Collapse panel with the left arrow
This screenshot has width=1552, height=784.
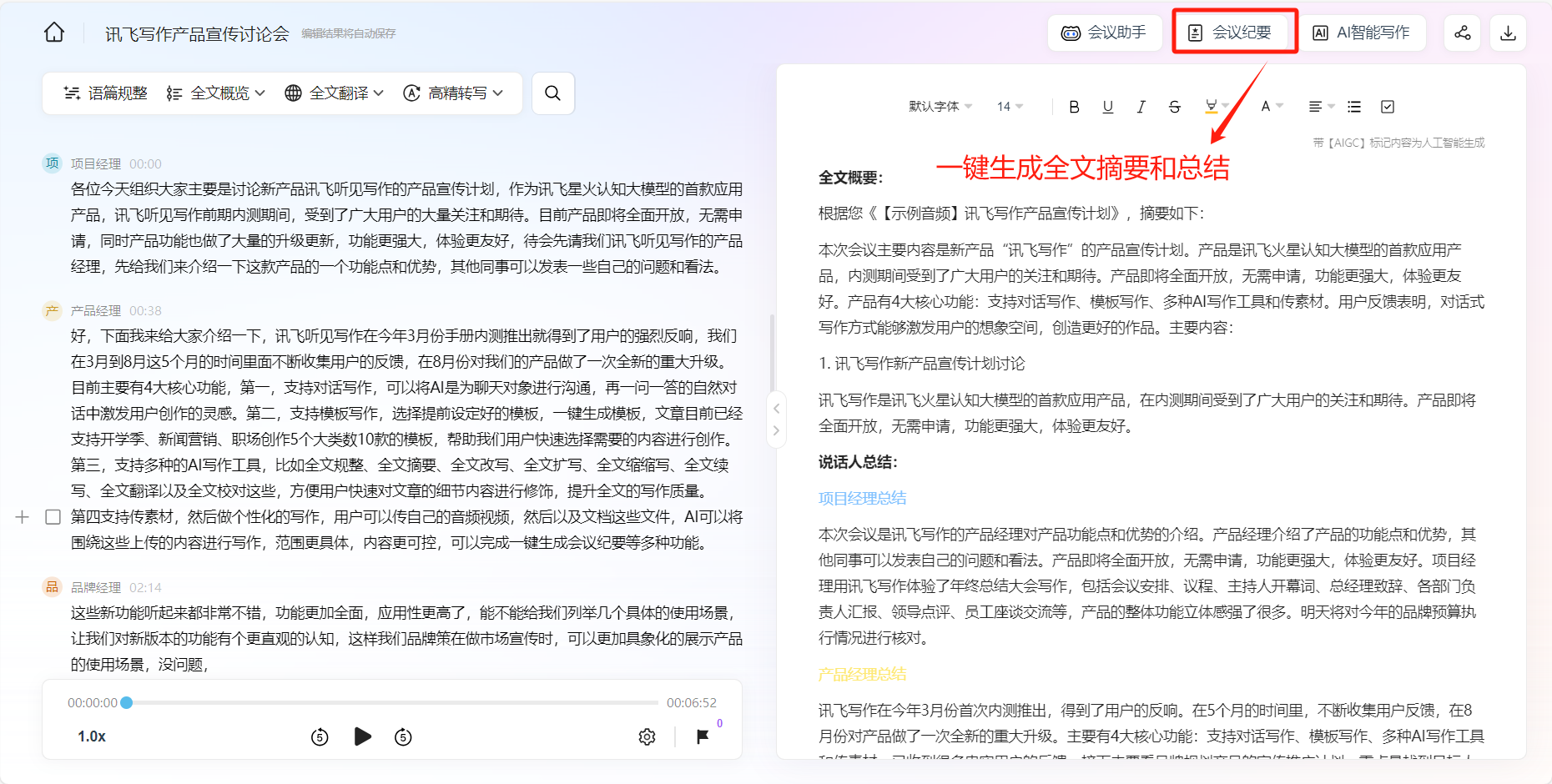pyautogui.click(x=776, y=408)
